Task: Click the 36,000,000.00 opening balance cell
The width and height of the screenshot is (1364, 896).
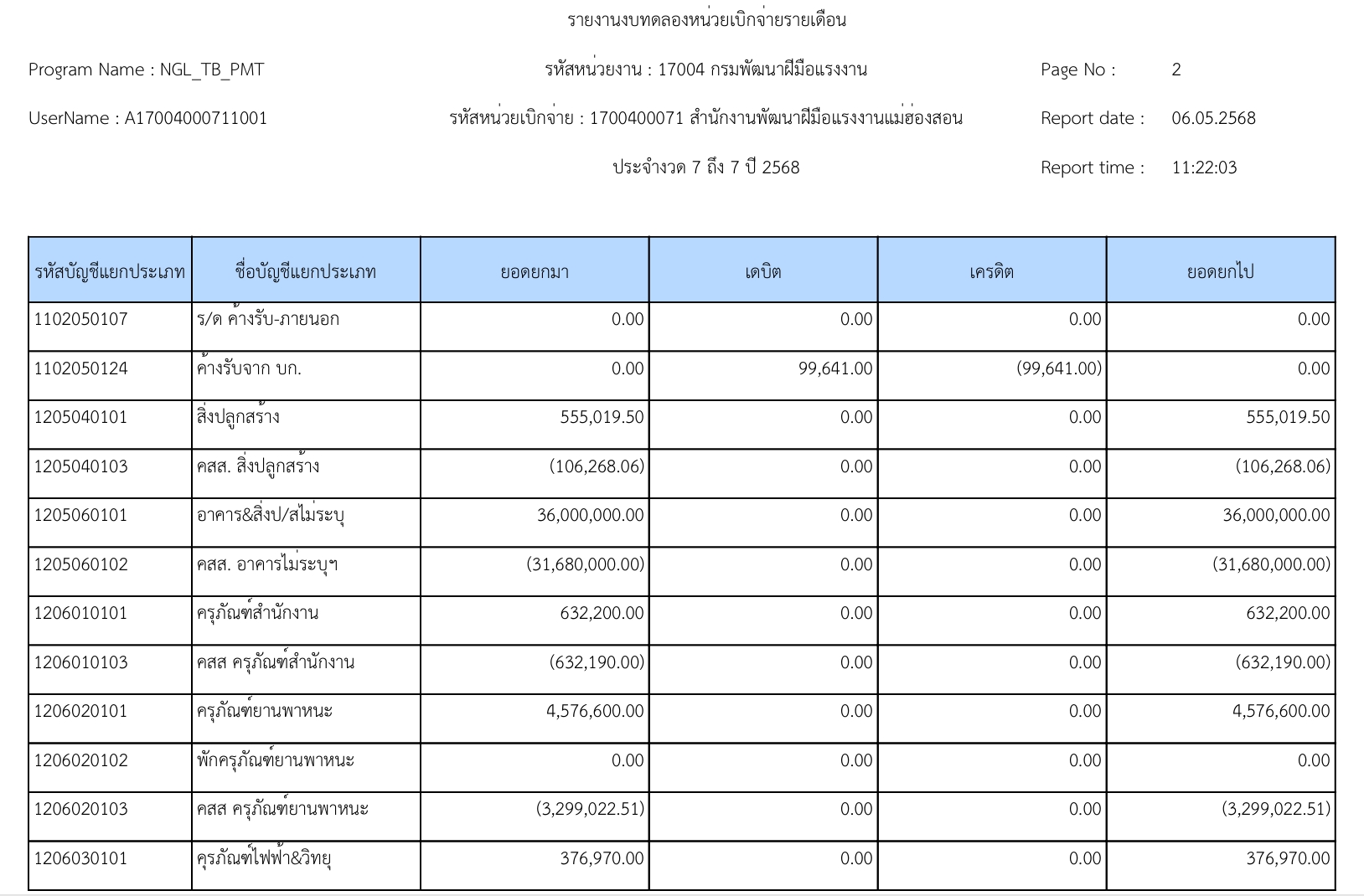Action: coord(535,523)
